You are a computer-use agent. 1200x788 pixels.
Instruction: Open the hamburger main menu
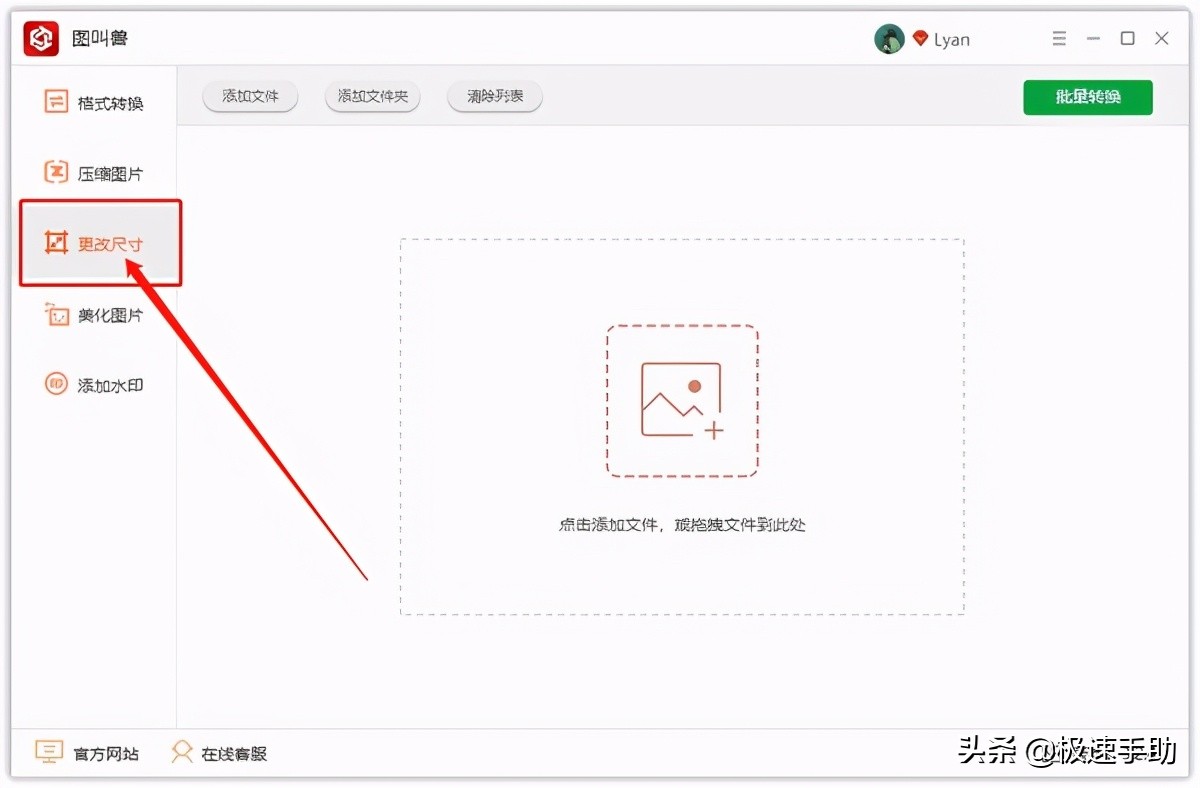tap(1060, 39)
